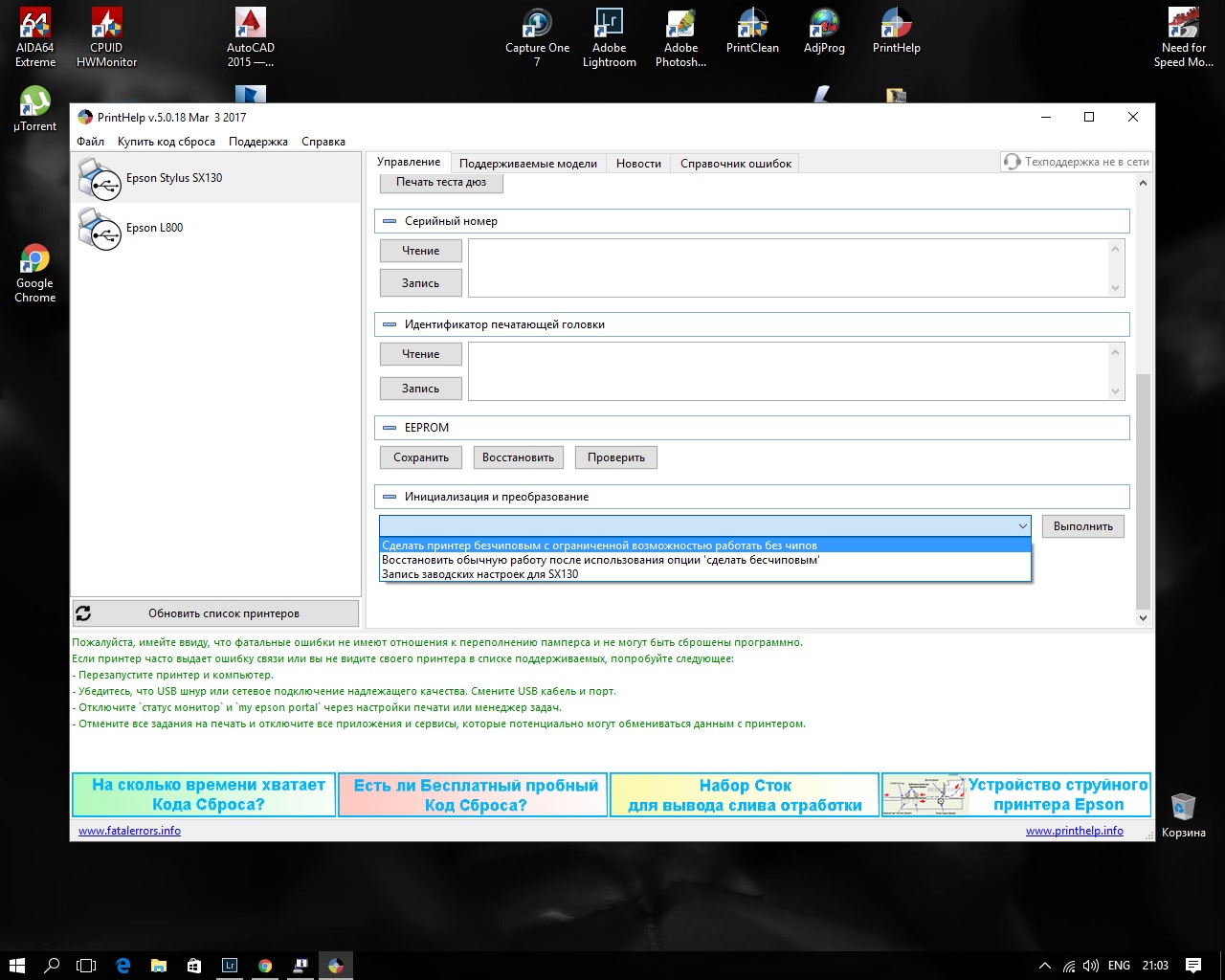Select Capture One 7 desktop shortcut
This screenshot has height=980, width=1225.
pyautogui.click(x=537, y=38)
